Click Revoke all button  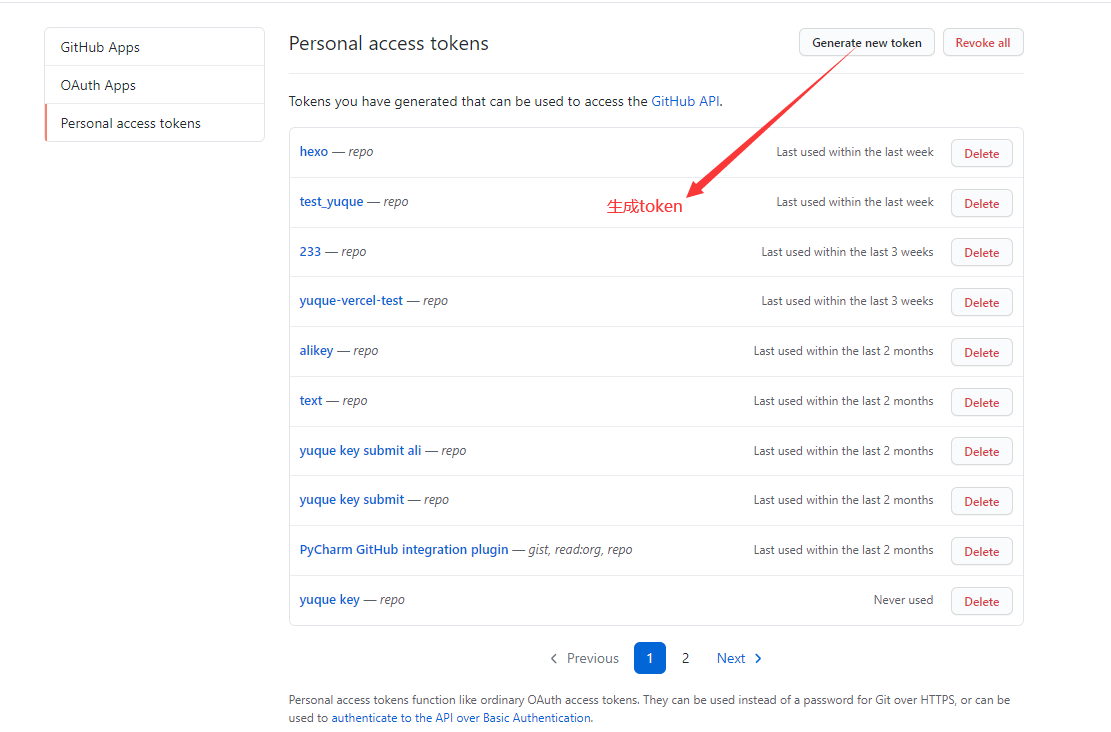(983, 43)
